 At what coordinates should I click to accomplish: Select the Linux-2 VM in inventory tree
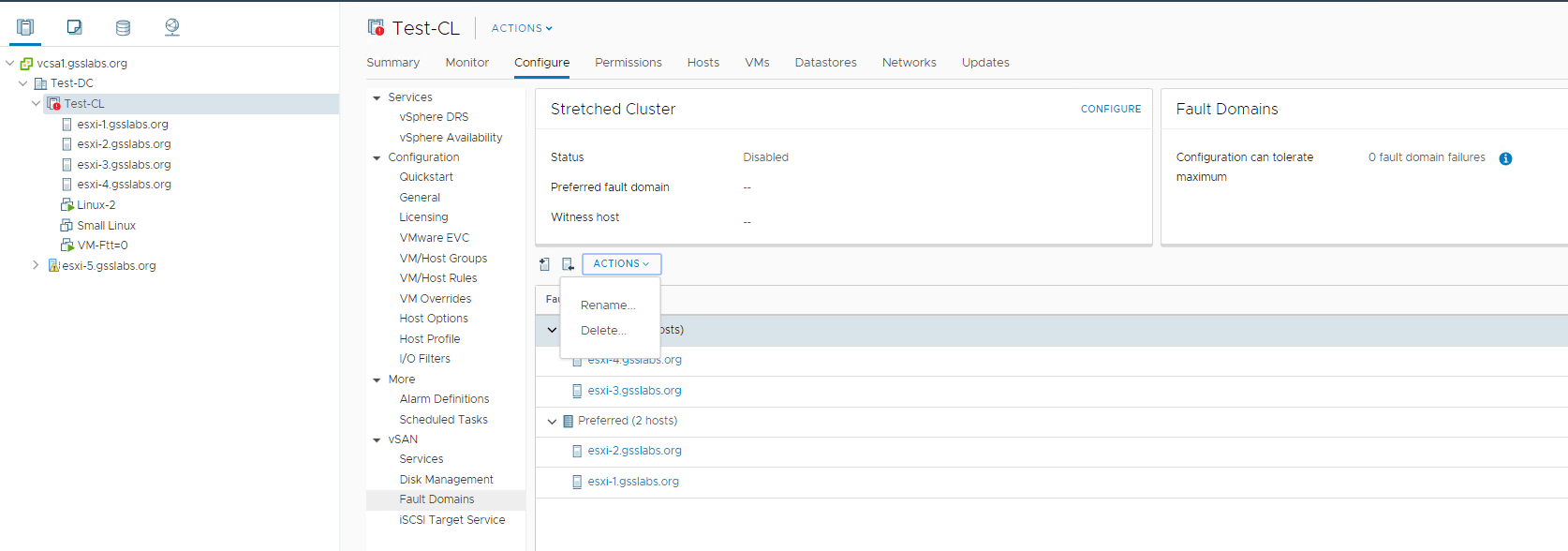[96, 205]
